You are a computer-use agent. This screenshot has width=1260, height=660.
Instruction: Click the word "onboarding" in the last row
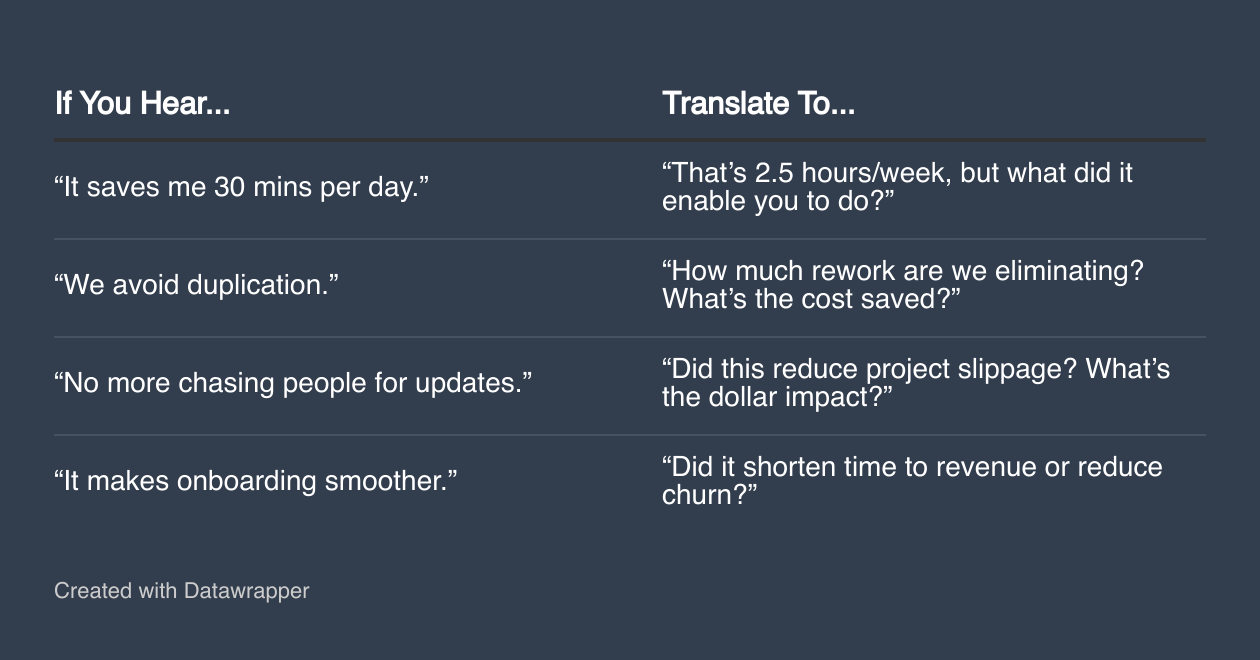pos(247,481)
